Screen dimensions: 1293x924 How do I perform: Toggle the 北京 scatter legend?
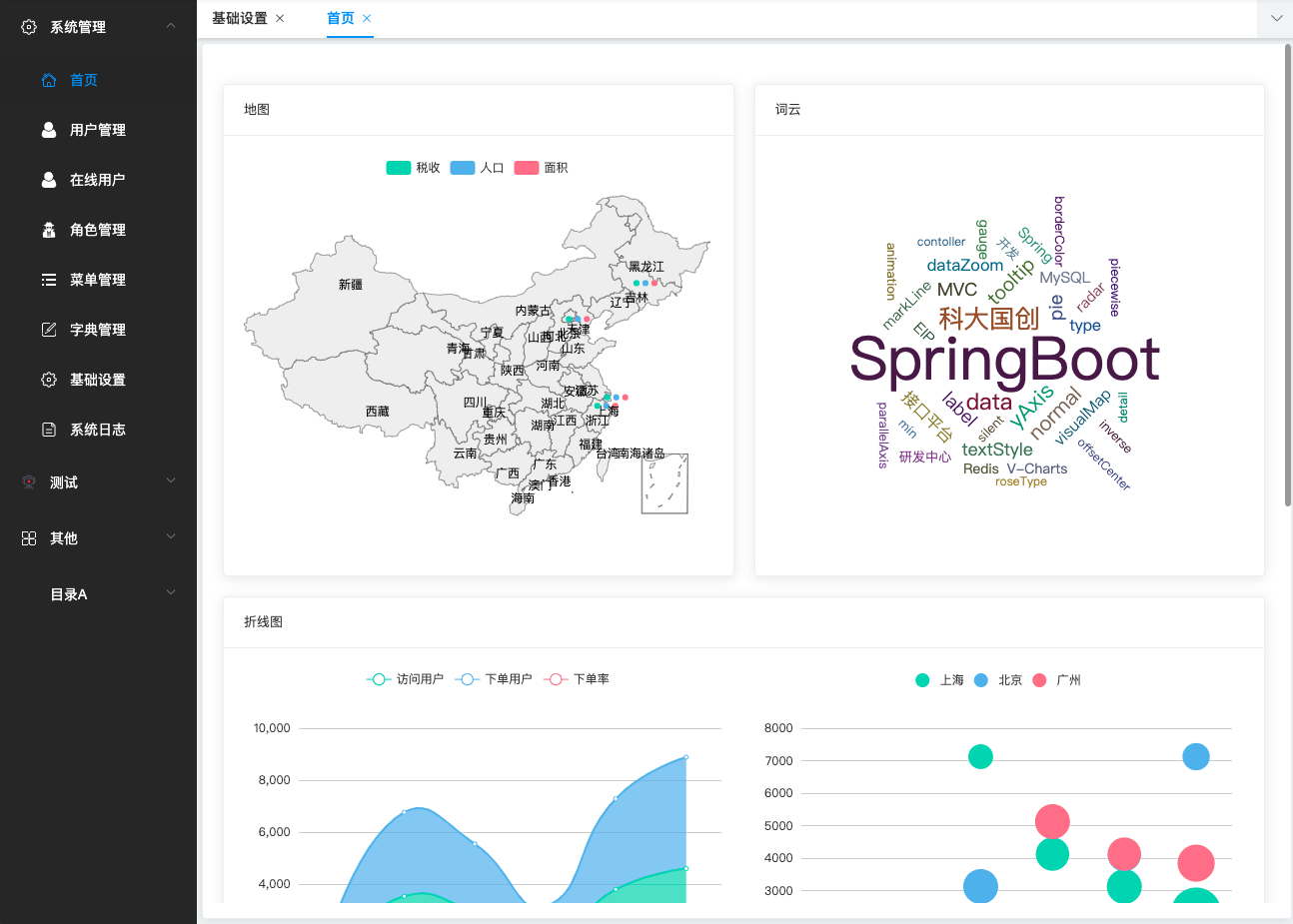pos(998,680)
